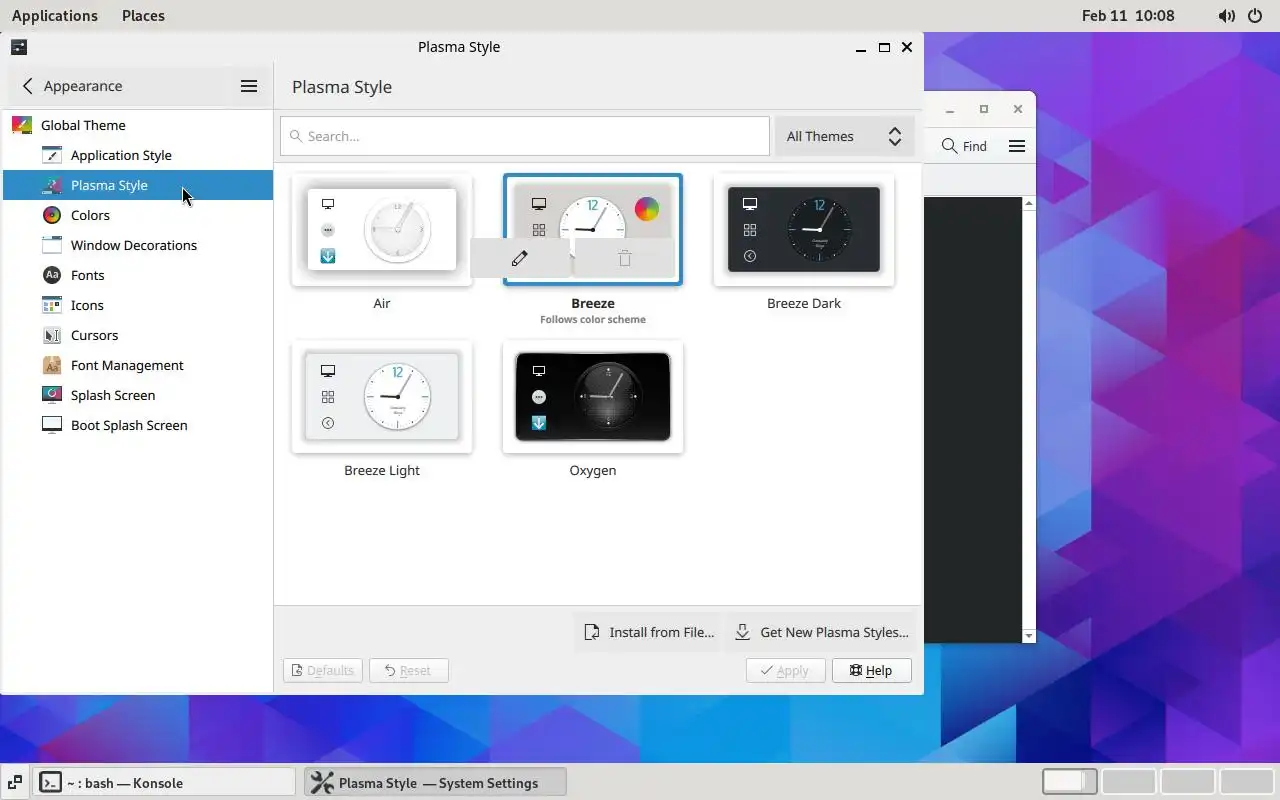Open the clock and calendar, Feb 11 10:08

click(1128, 16)
